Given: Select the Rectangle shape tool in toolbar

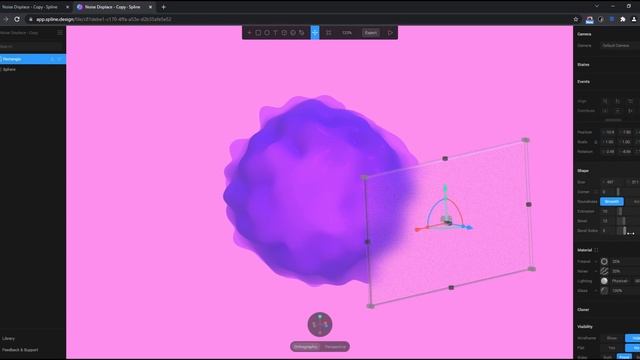Looking at the screenshot, I should (x=258, y=33).
